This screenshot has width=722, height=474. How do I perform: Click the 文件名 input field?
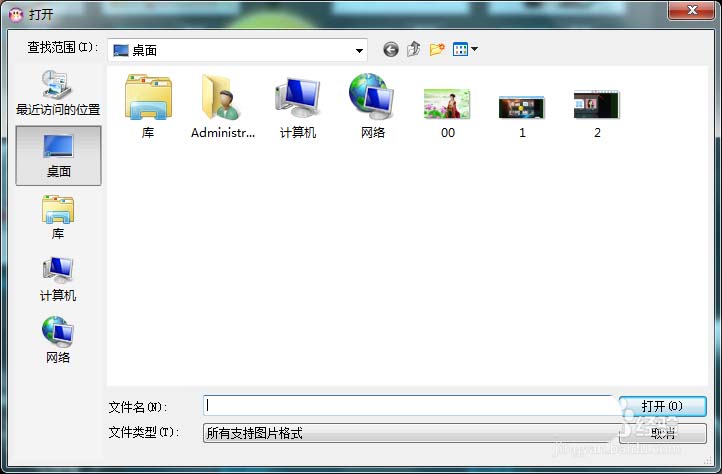(x=410, y=405)
